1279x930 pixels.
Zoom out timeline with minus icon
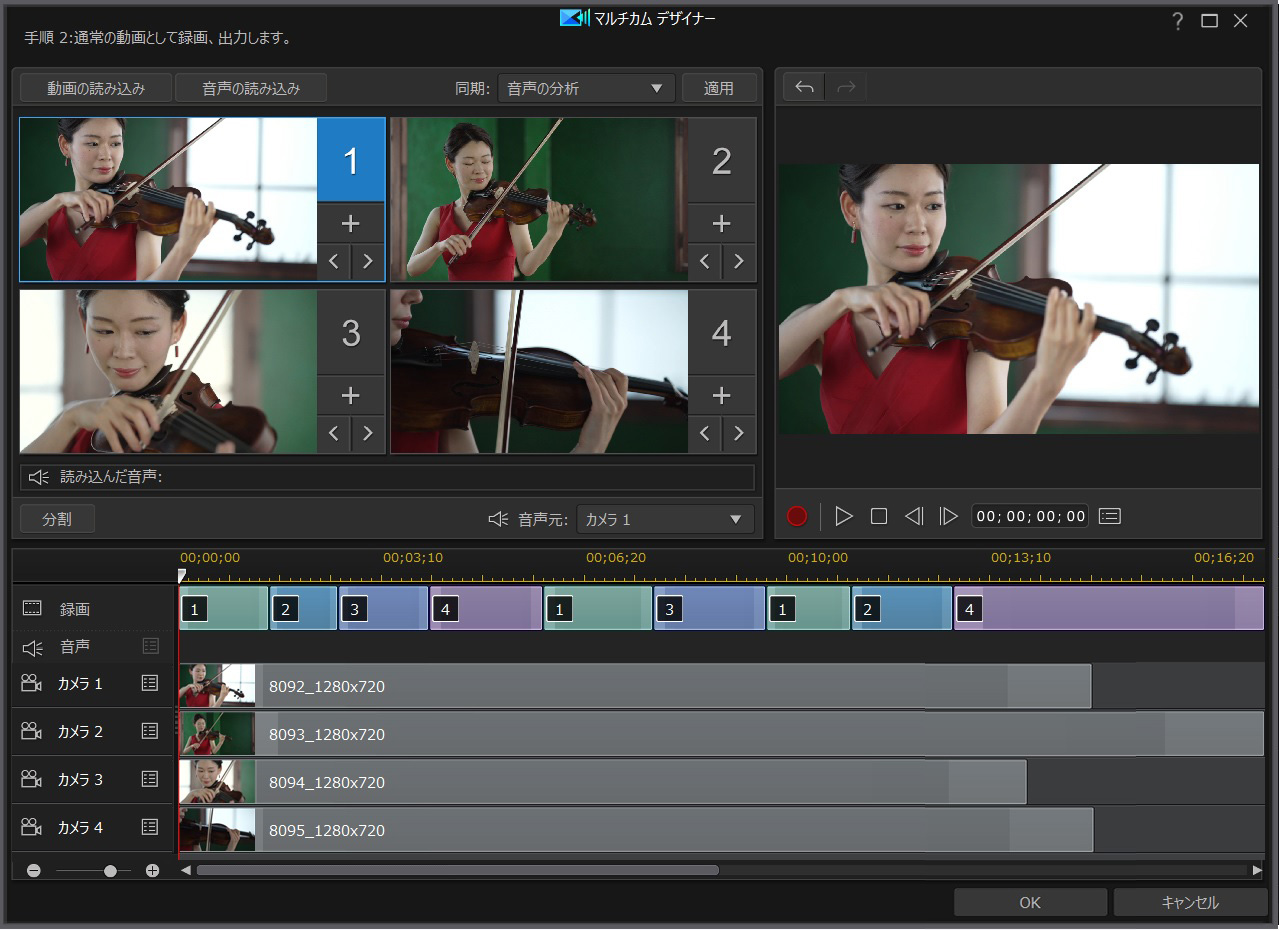pyautogui.click(x=34, y=871)
